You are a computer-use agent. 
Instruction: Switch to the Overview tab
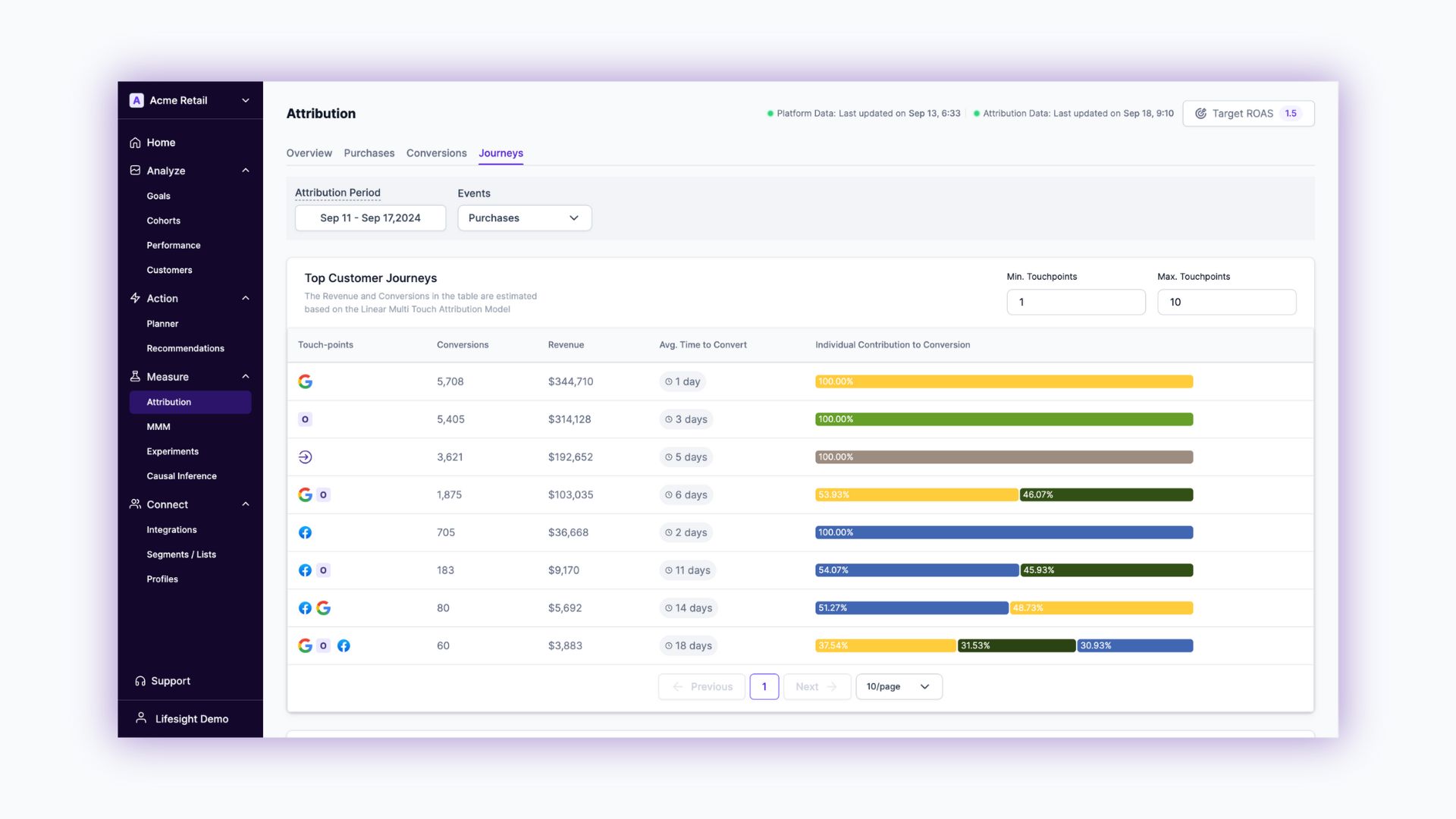coord(309,153)
